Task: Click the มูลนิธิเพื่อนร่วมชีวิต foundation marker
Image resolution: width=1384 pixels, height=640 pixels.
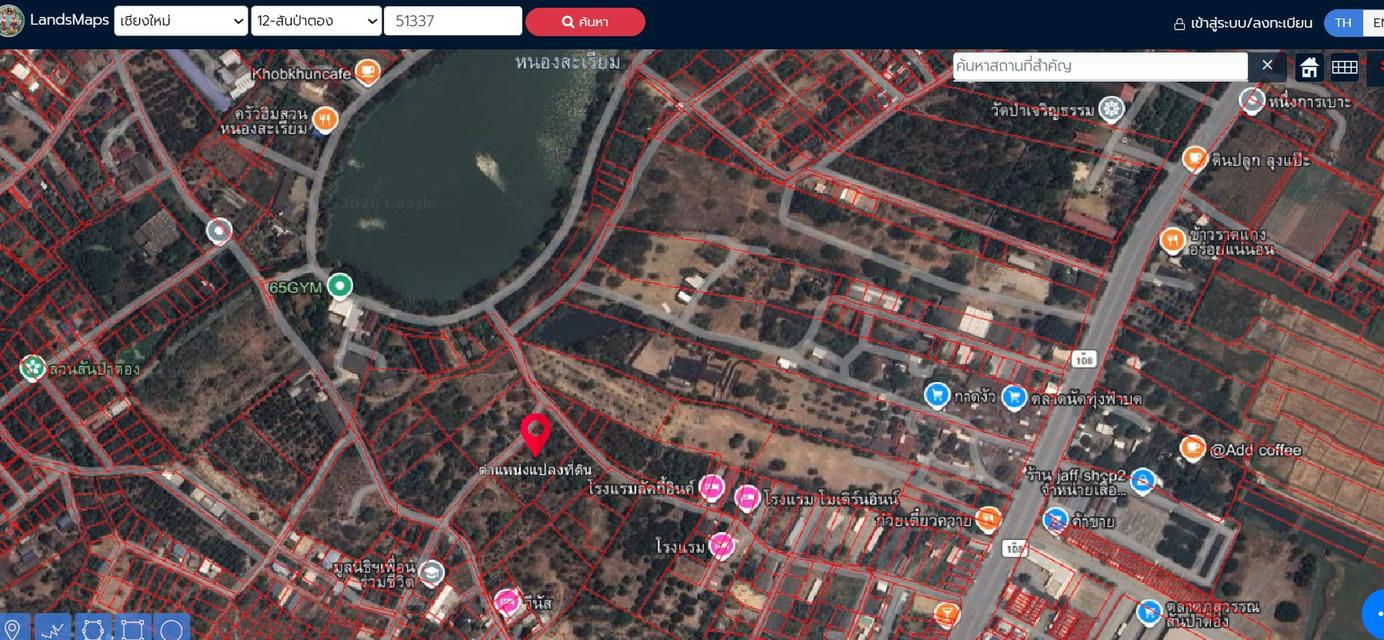Action: click(431, 572)
